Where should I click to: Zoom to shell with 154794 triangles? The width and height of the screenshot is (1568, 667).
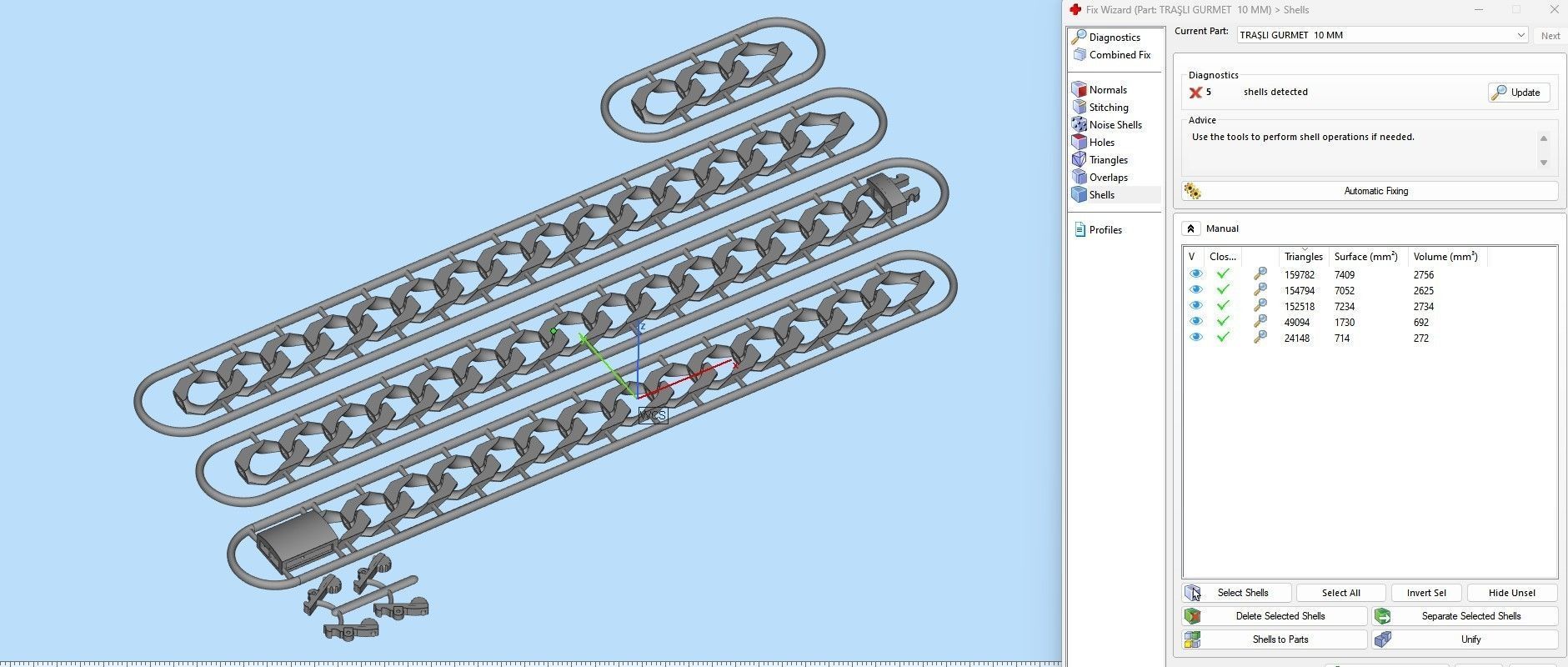point(1260,290)
